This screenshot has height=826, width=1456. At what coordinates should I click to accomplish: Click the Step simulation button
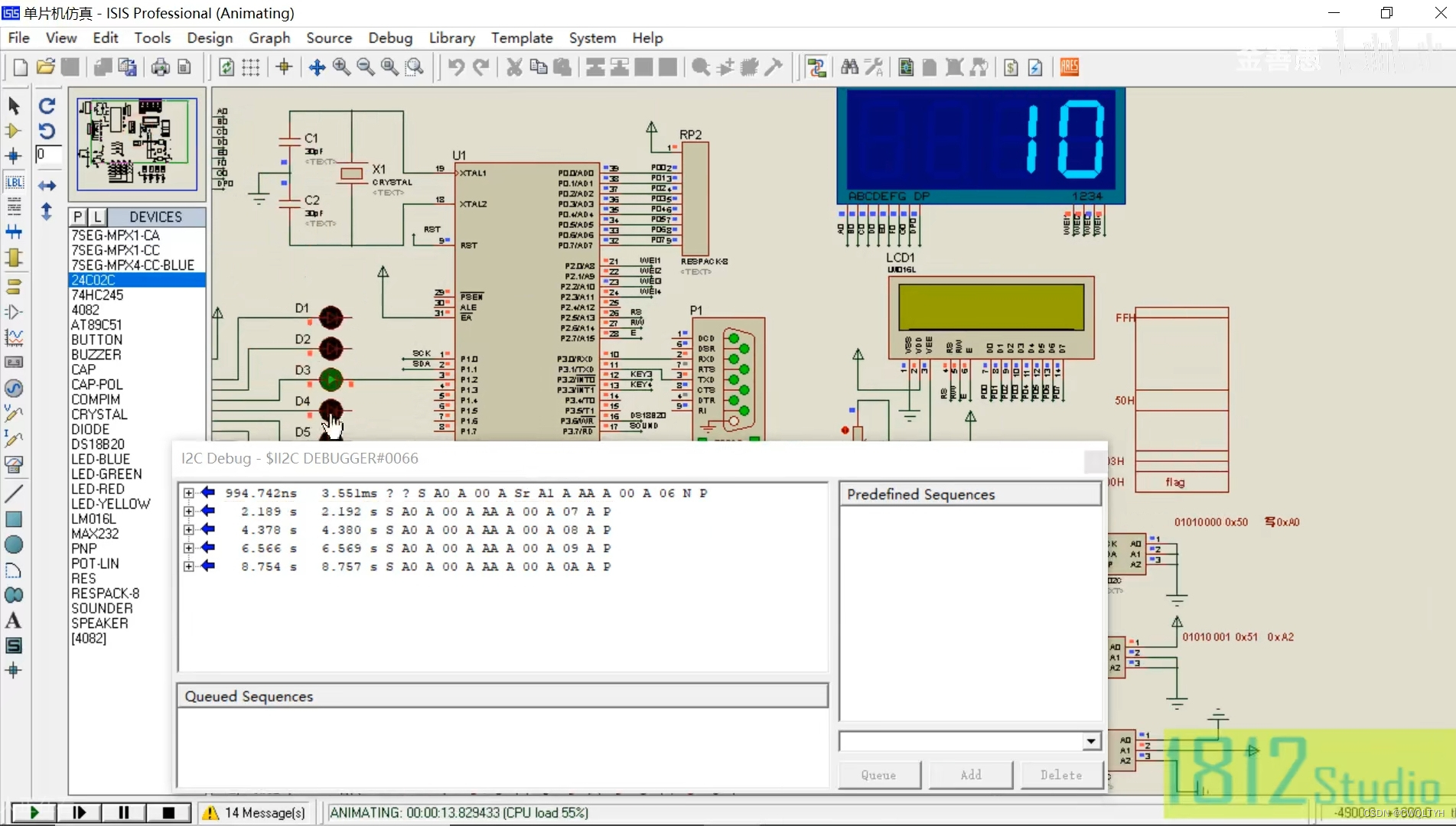coord(79,812)
